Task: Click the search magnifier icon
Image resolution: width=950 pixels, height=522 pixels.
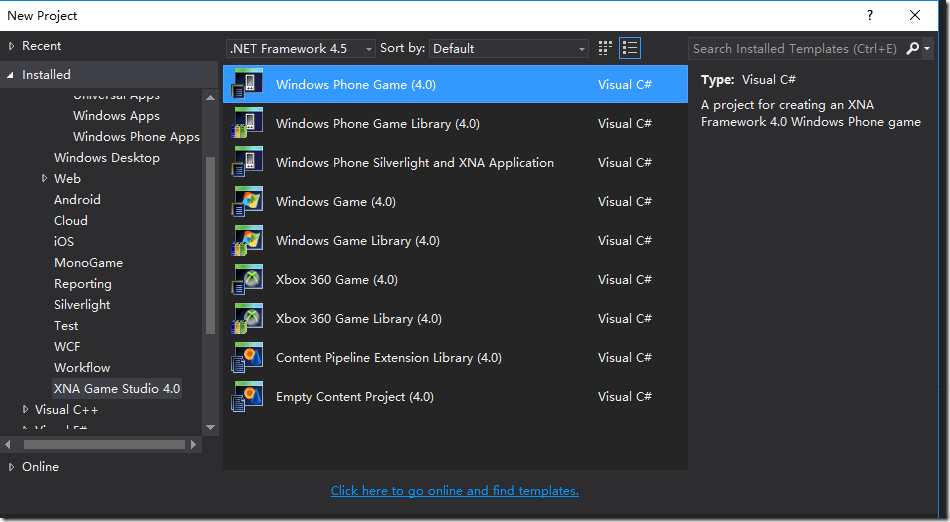Action: point(913,48)
